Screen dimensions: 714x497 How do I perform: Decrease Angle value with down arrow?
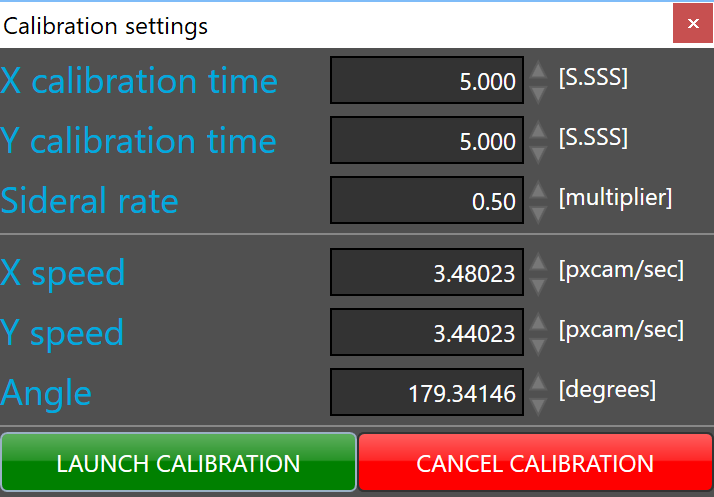pyautogui.click(x=538, y=403)
